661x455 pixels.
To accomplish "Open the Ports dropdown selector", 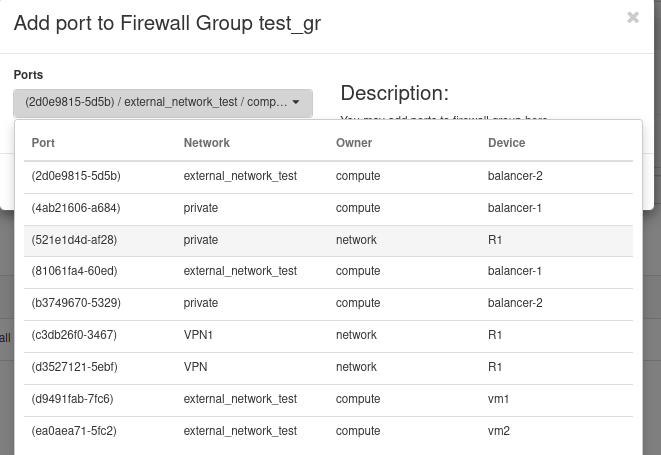I will pos(162,102).
